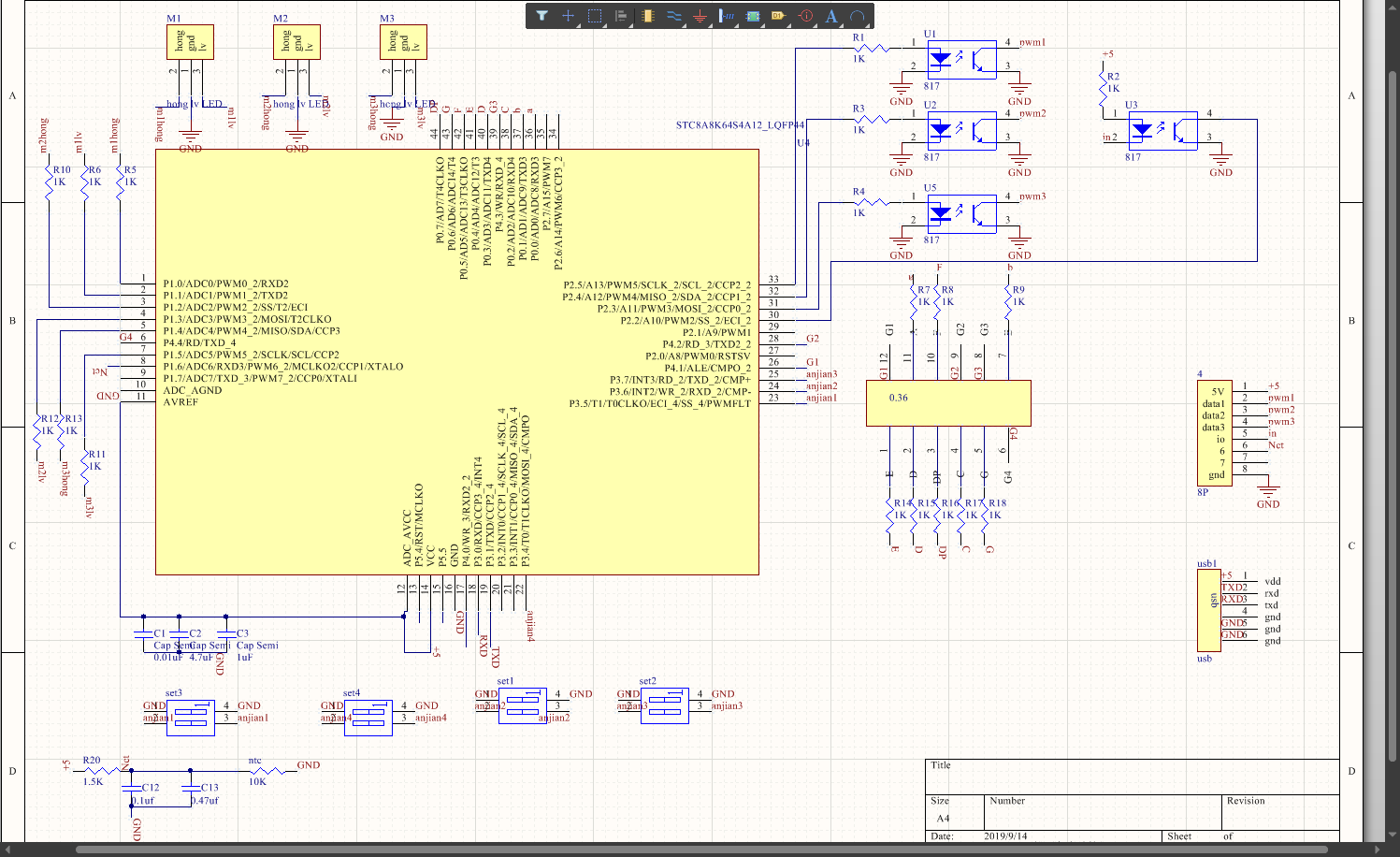Select the 0.36 display component
1400x857 pixels.
click(948, 403)
